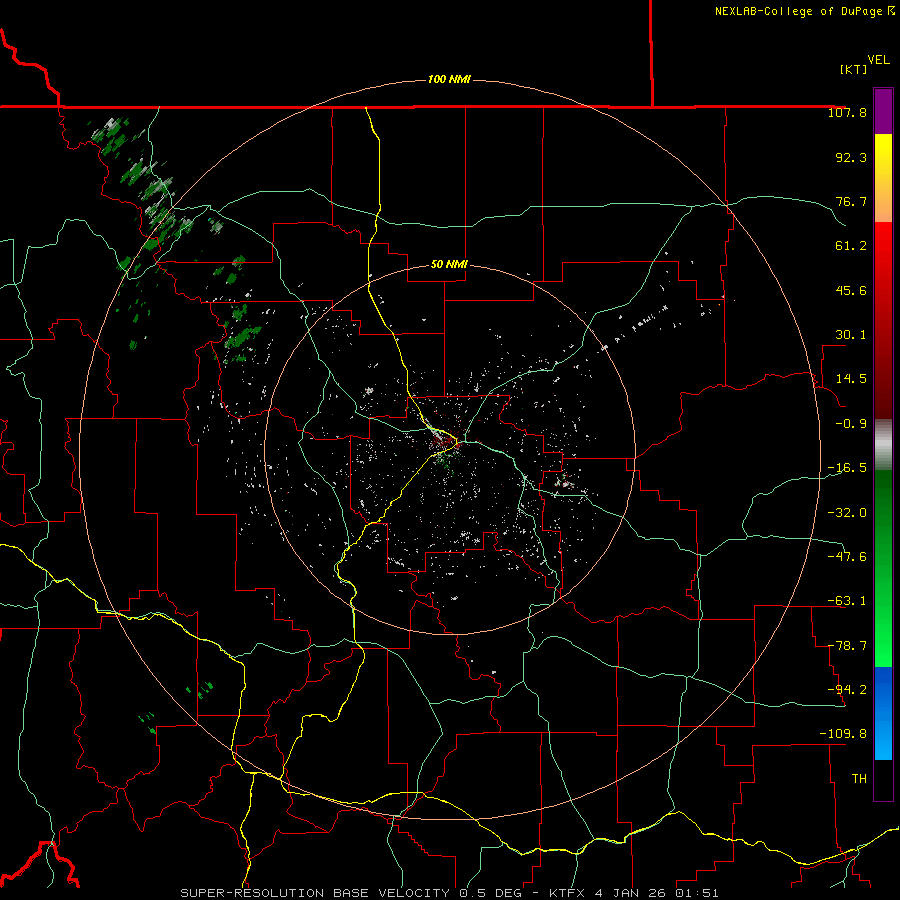Click the SUPER-RESOLUTION BASE VELOCITY product title
The height and width of the screenshot is (900, 900).
tap(315, 893)
